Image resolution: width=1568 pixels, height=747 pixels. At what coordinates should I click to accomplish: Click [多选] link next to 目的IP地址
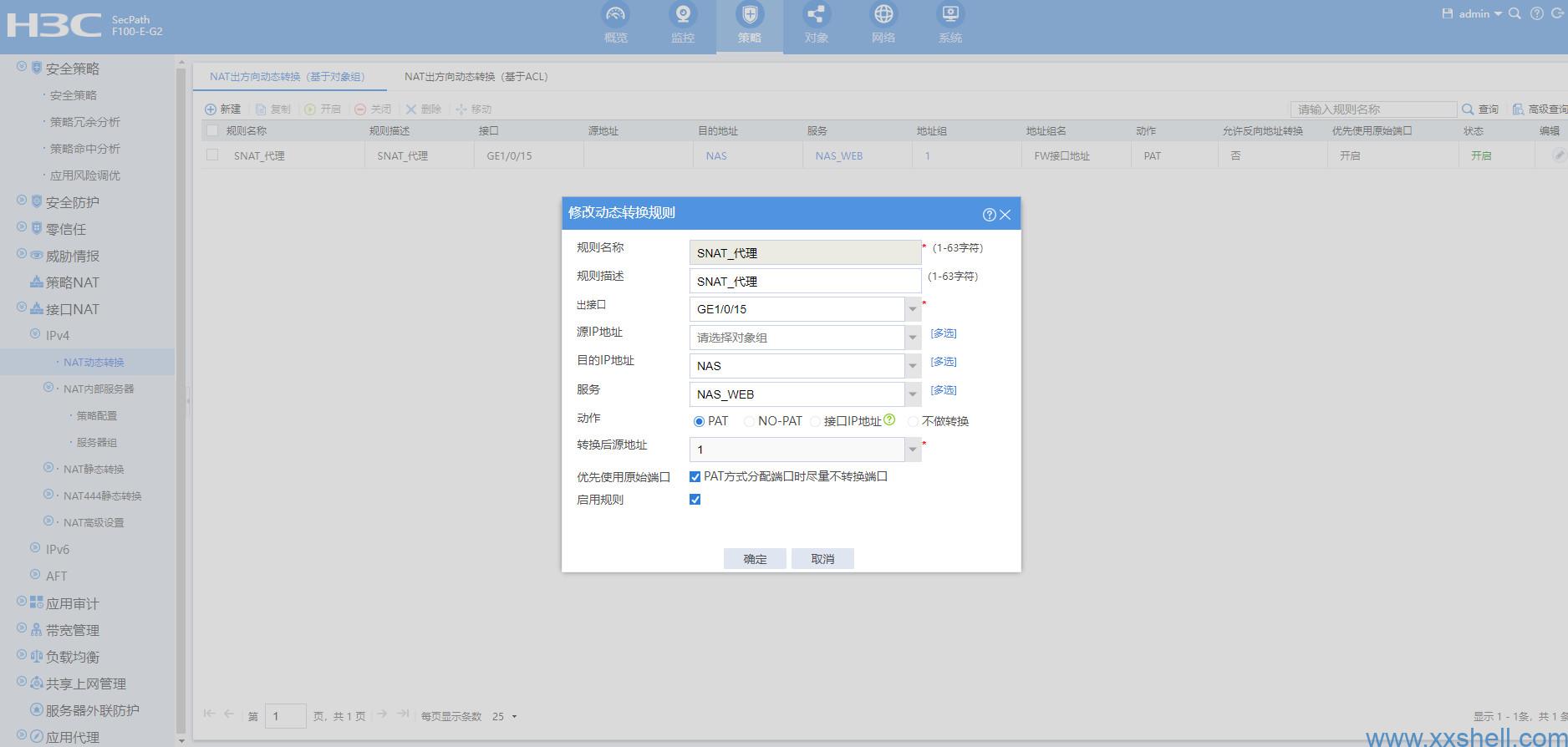(x=944, y=362)
